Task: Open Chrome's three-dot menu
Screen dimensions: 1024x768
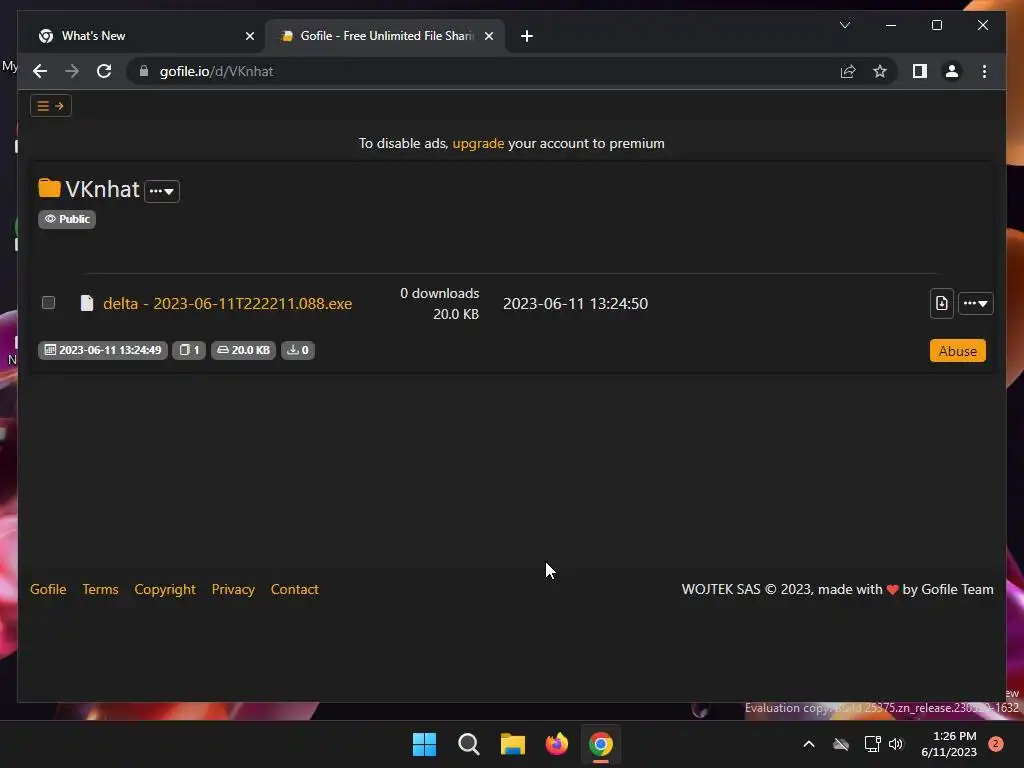Action: point(984,71)
